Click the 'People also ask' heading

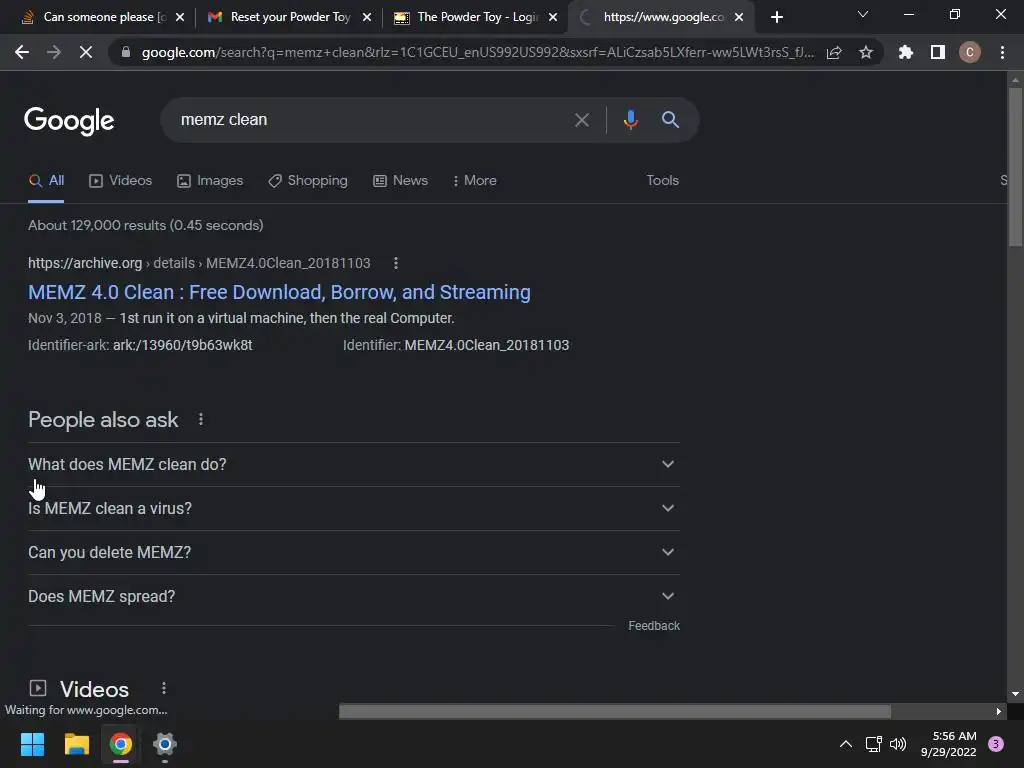[x=103, y=419]
